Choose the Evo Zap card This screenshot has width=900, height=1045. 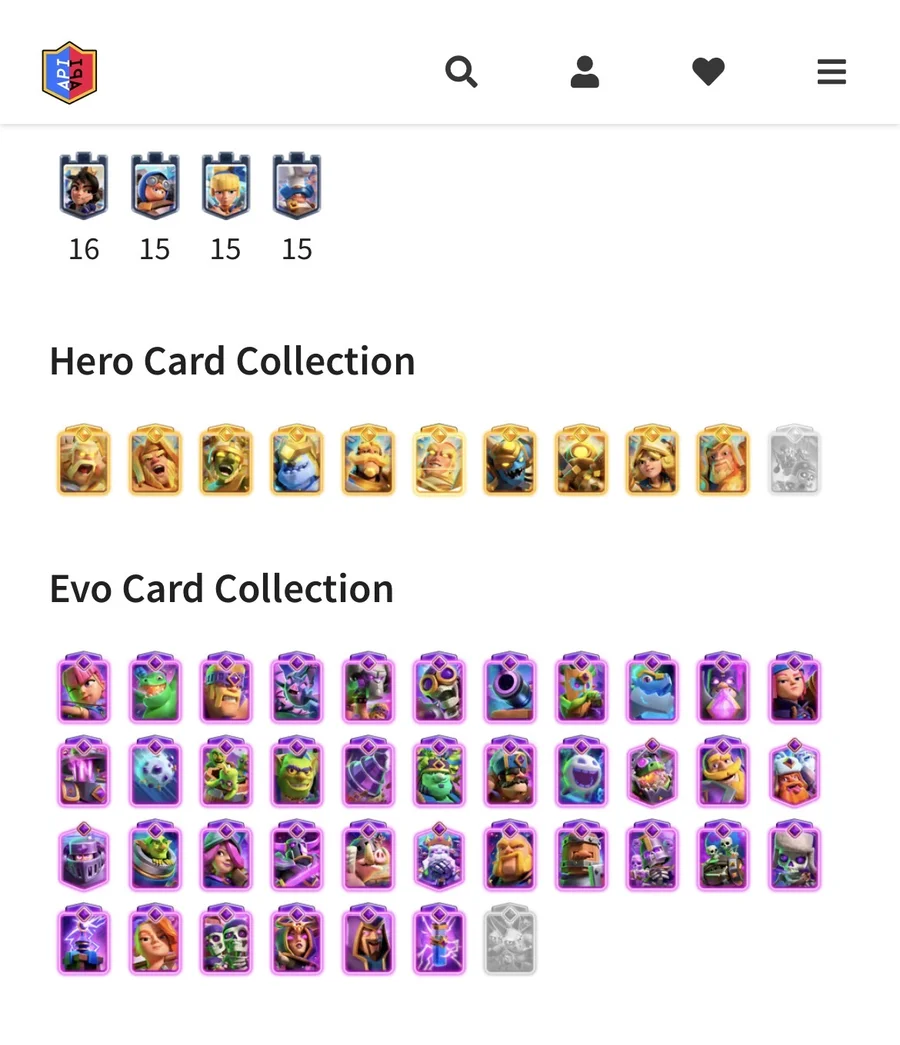point(439,940)
